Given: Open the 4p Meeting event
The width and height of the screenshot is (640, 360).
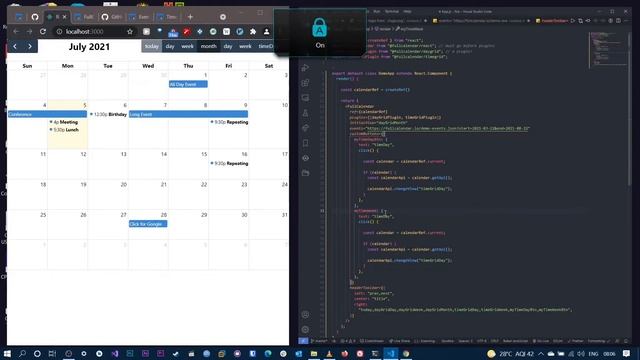Looking at the screenshot, I should pos(64,122).
